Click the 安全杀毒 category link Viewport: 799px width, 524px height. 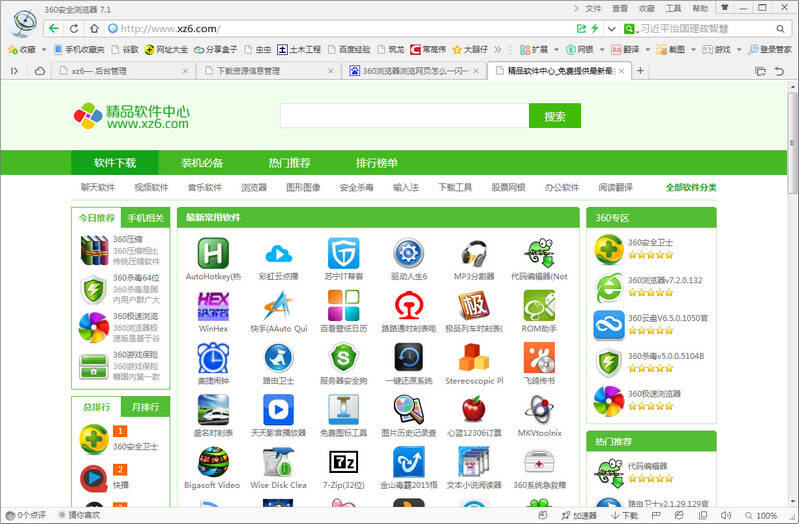click(x=357, y=188)
